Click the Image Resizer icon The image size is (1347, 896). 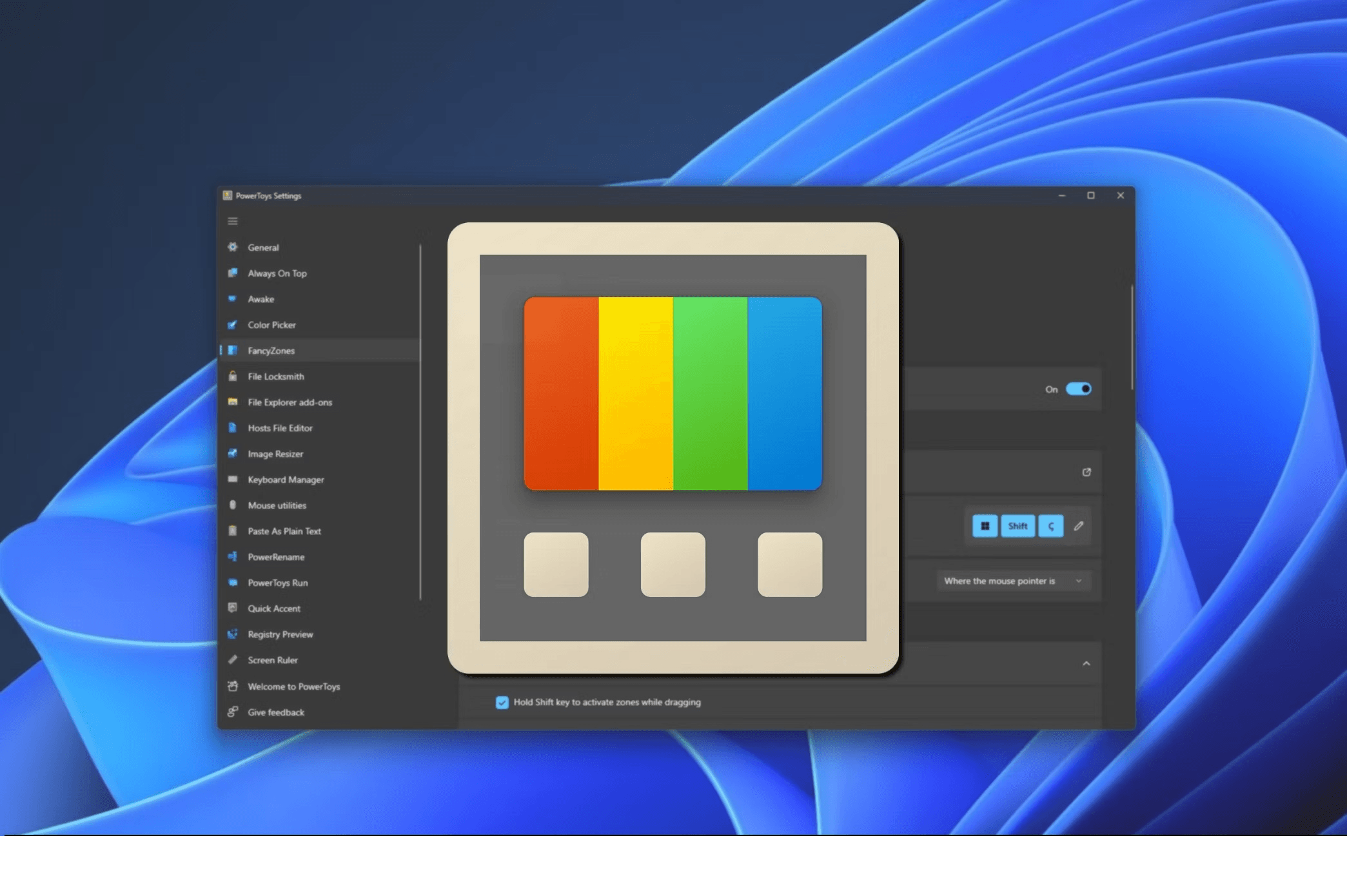(233, 453)
